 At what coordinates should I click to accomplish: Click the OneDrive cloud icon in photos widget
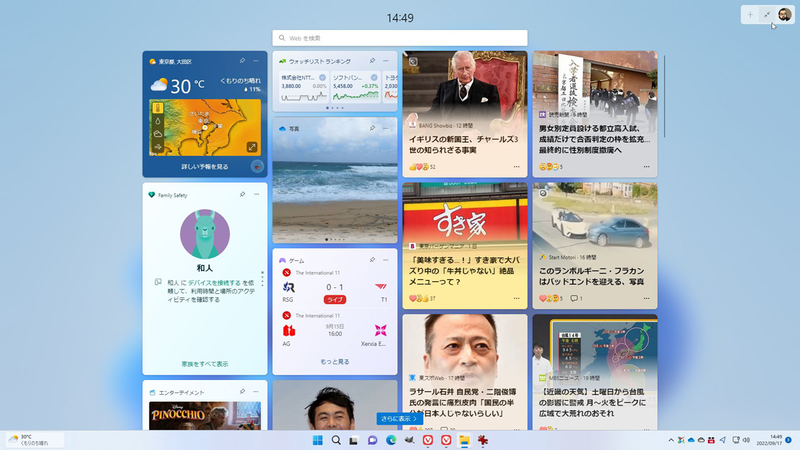click(x=282, y=129)
